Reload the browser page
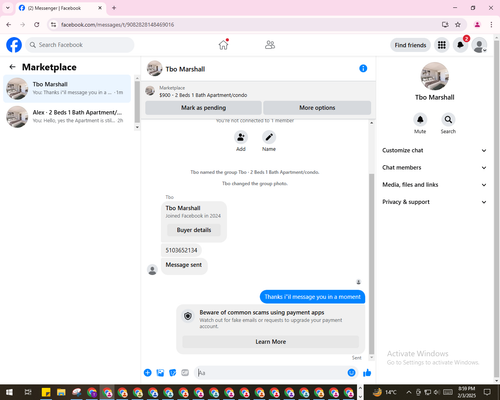The height and width of the screenshot is (400, 500). click(x=37, y=25)
